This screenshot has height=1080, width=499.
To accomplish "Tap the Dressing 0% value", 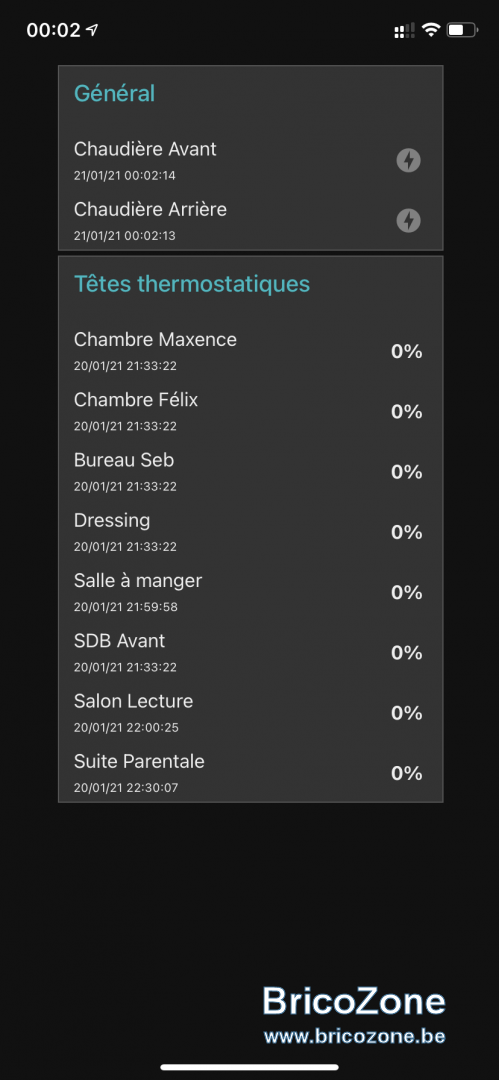I will (x=407, y=532).
